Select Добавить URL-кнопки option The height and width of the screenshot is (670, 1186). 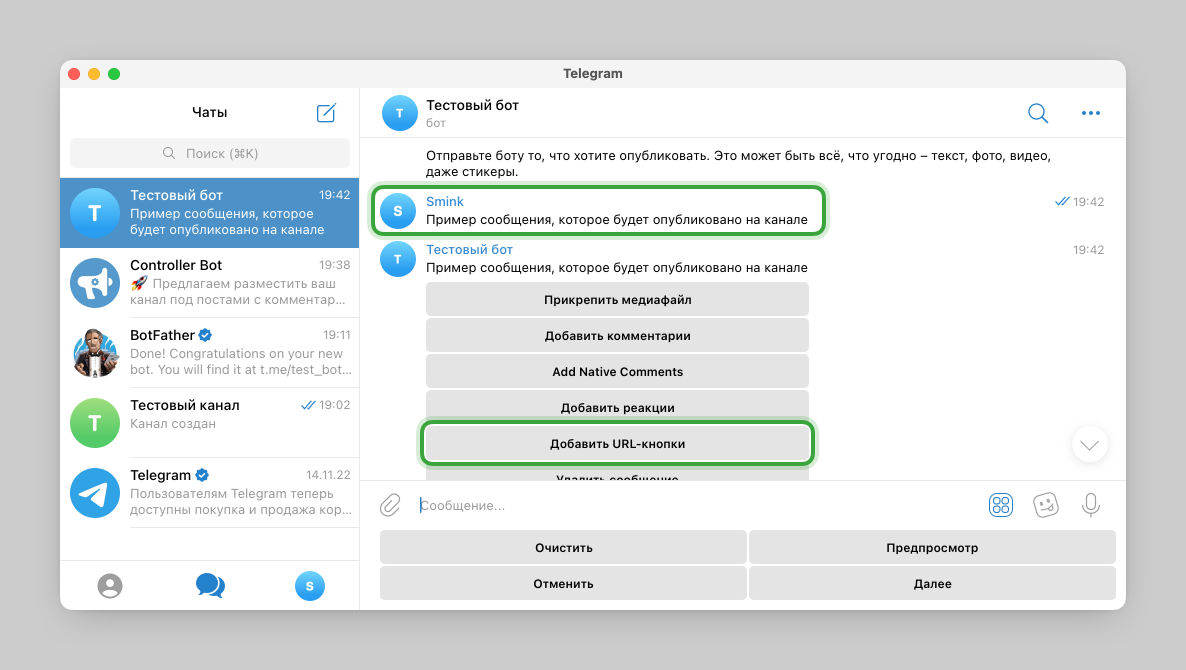617,443
